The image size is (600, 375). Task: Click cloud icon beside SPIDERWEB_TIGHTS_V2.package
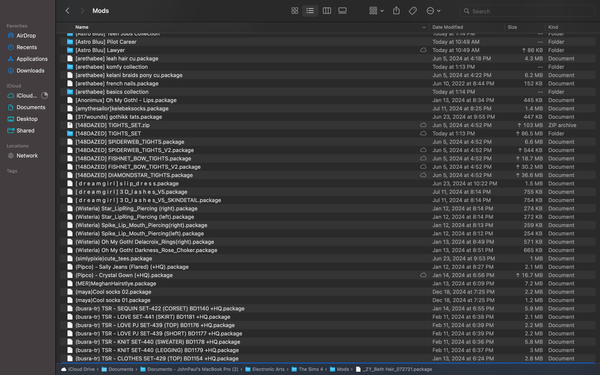tap(423, 150)
